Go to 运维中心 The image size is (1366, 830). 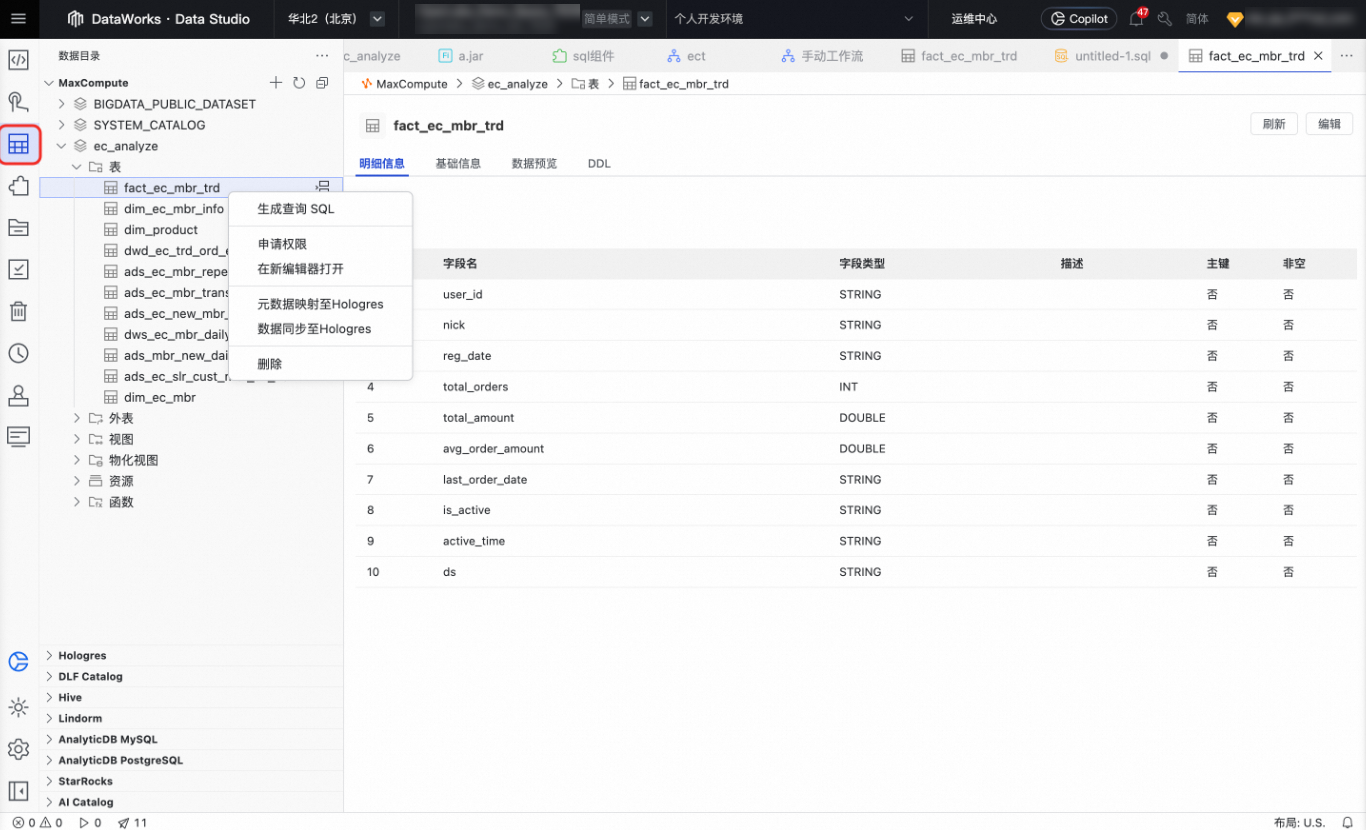(x=974, y=19)
